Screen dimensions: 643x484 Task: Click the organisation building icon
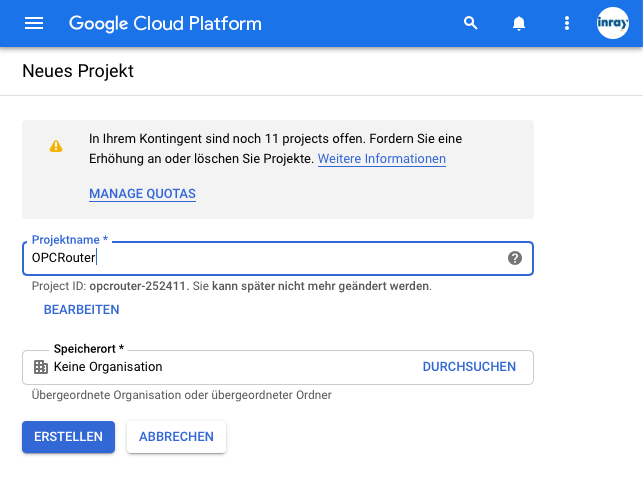41,367
